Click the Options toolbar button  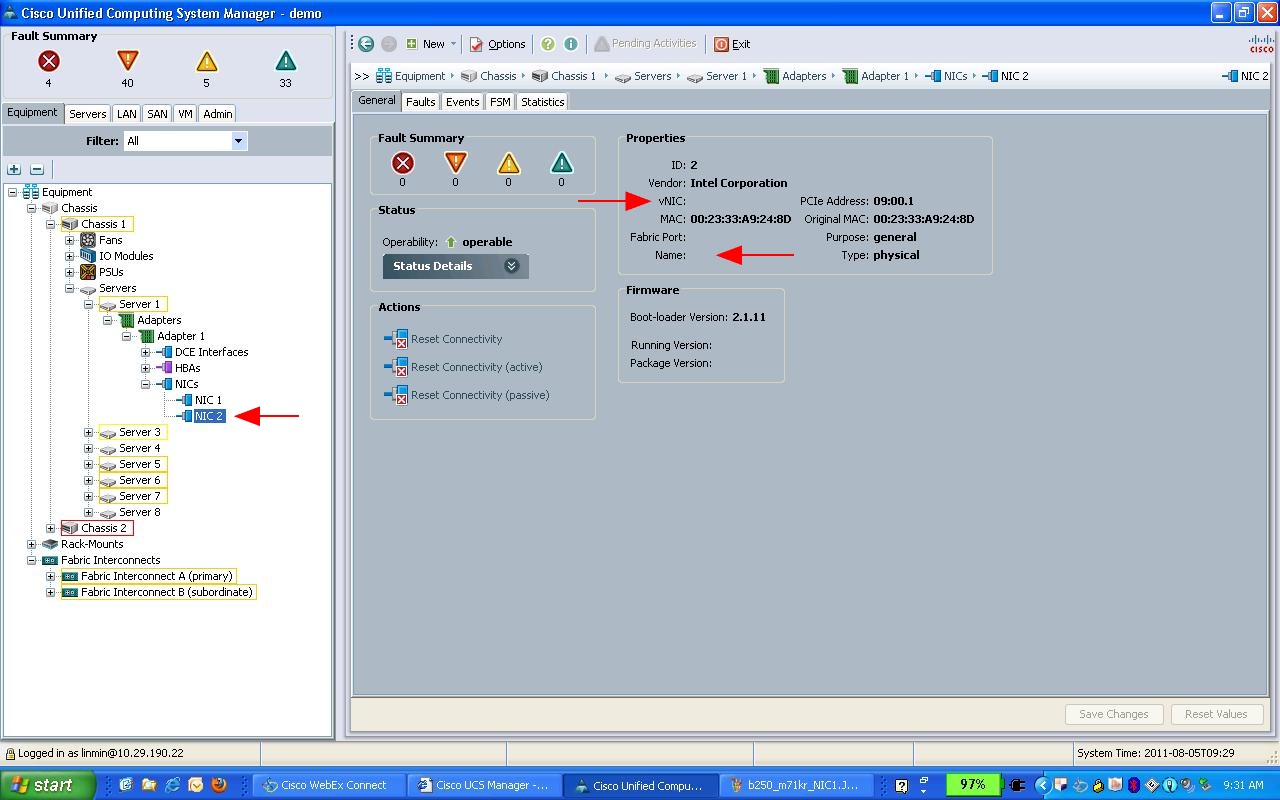click(498, 44)
